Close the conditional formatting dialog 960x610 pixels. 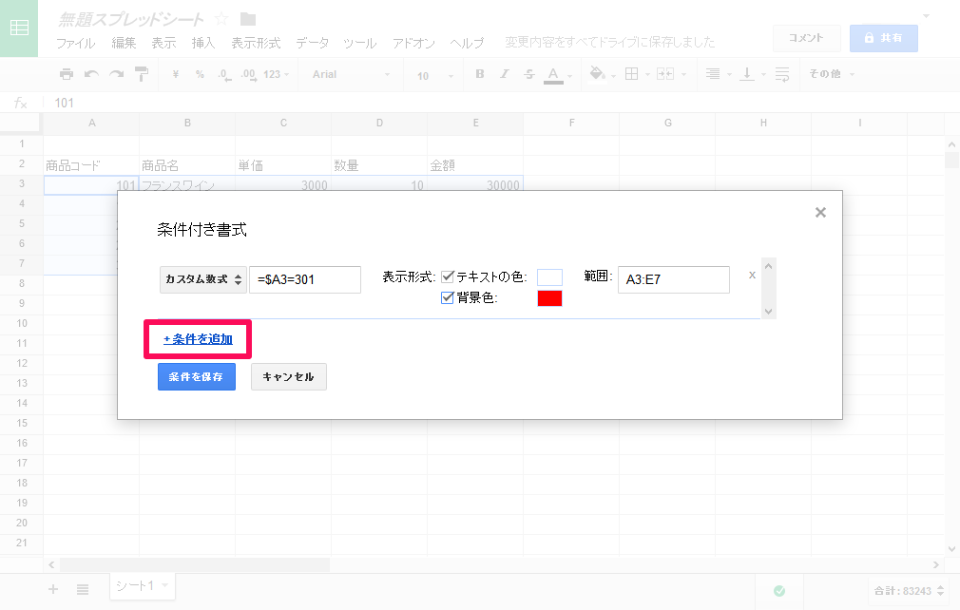point(820,212)
